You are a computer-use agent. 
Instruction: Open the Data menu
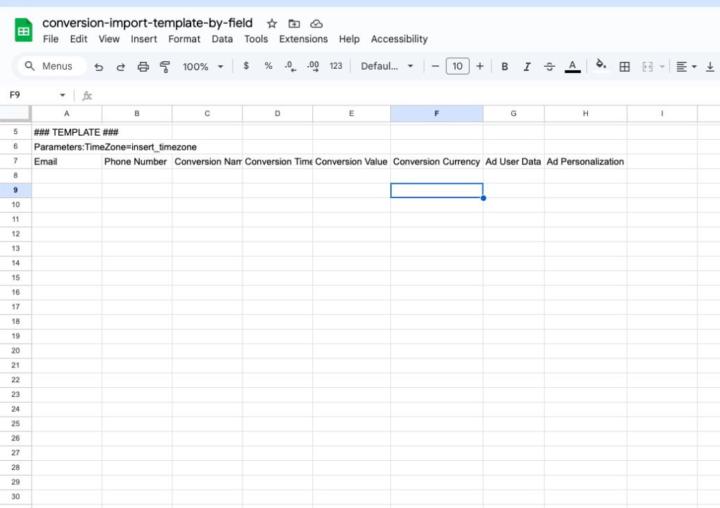(222, 39)
